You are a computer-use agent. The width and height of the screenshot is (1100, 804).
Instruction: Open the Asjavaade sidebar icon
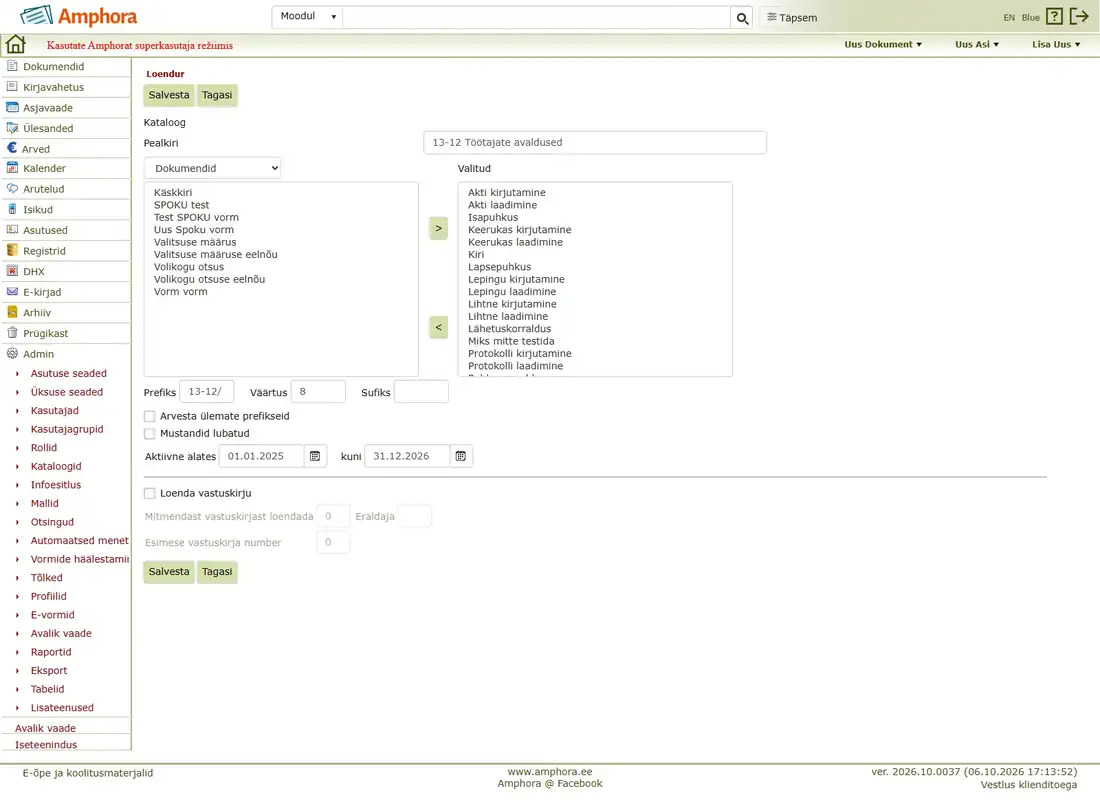point(12,107)
